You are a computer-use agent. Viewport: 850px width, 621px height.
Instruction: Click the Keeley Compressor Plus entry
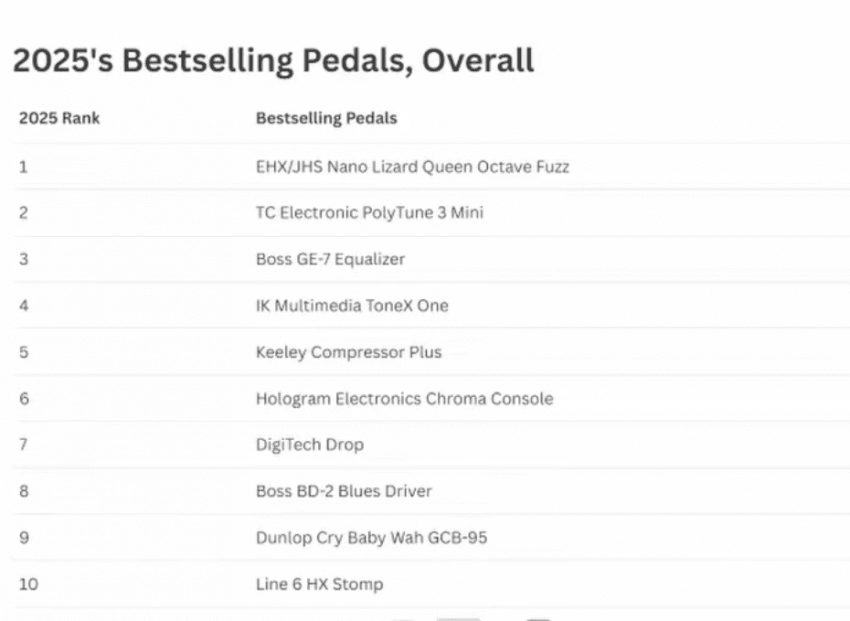click(348, 353)
